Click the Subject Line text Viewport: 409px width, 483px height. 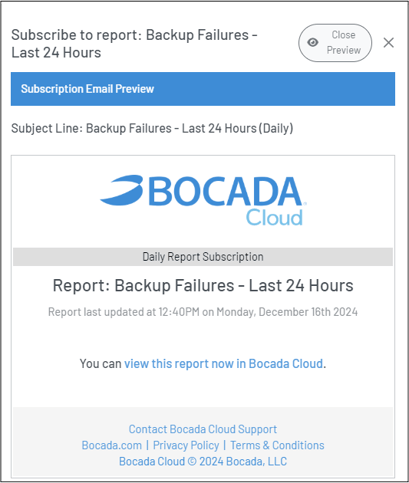[x=152, y=128]
